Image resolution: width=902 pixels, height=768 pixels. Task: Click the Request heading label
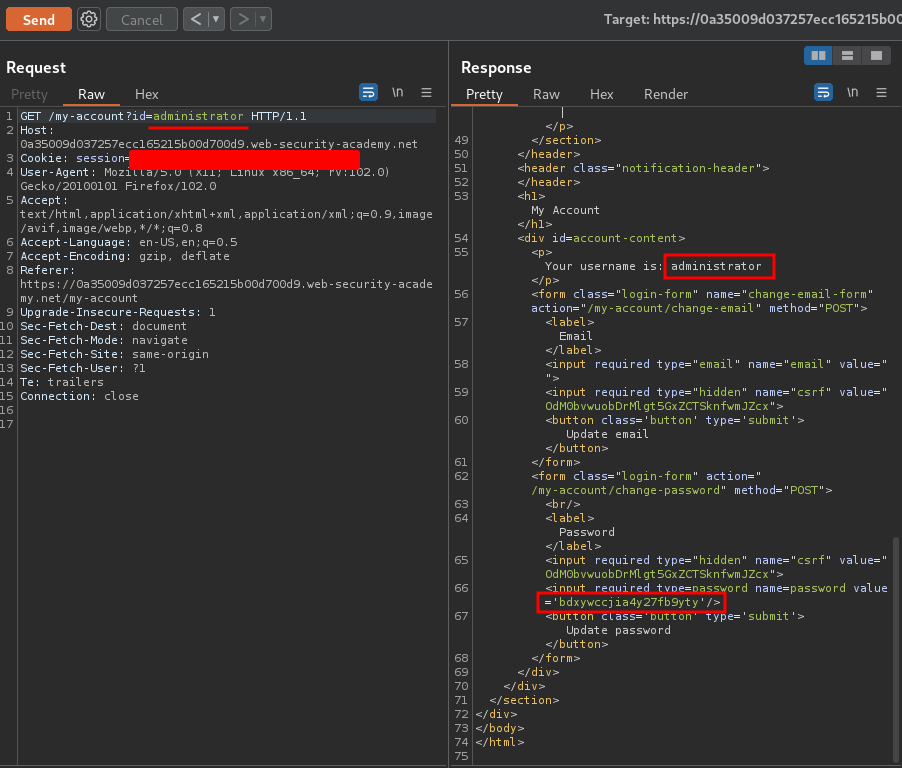(x=36, y=68)
